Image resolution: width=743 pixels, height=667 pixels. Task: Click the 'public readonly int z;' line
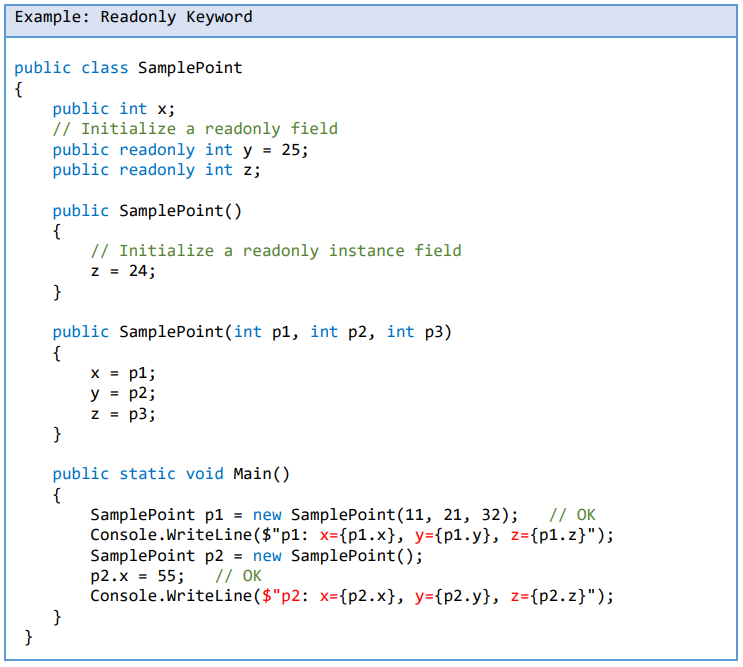157,170
